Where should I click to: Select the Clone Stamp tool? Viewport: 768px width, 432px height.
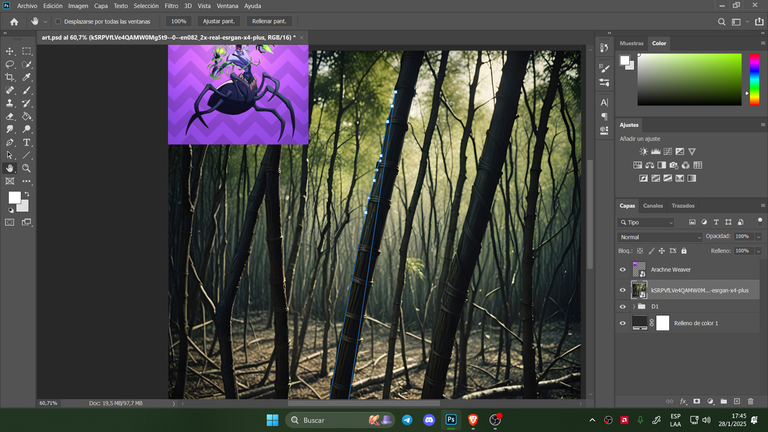point(10,103)
